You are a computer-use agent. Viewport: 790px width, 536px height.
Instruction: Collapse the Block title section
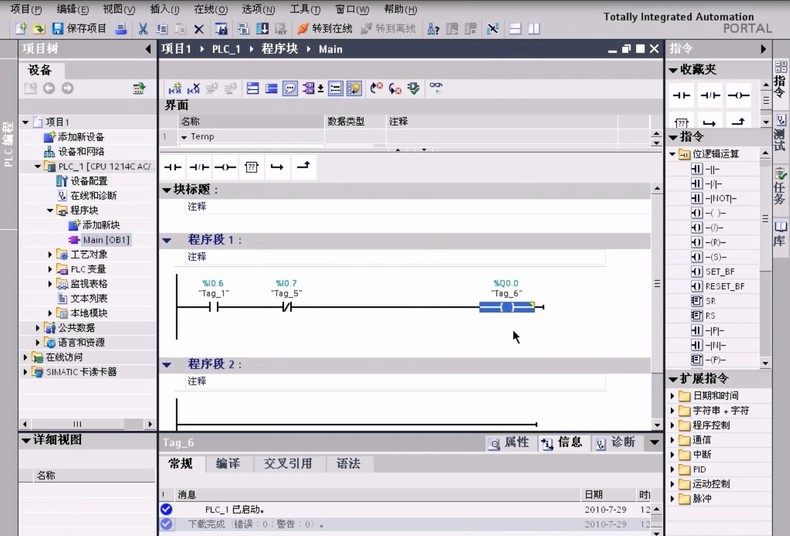(x=167, y=190)
